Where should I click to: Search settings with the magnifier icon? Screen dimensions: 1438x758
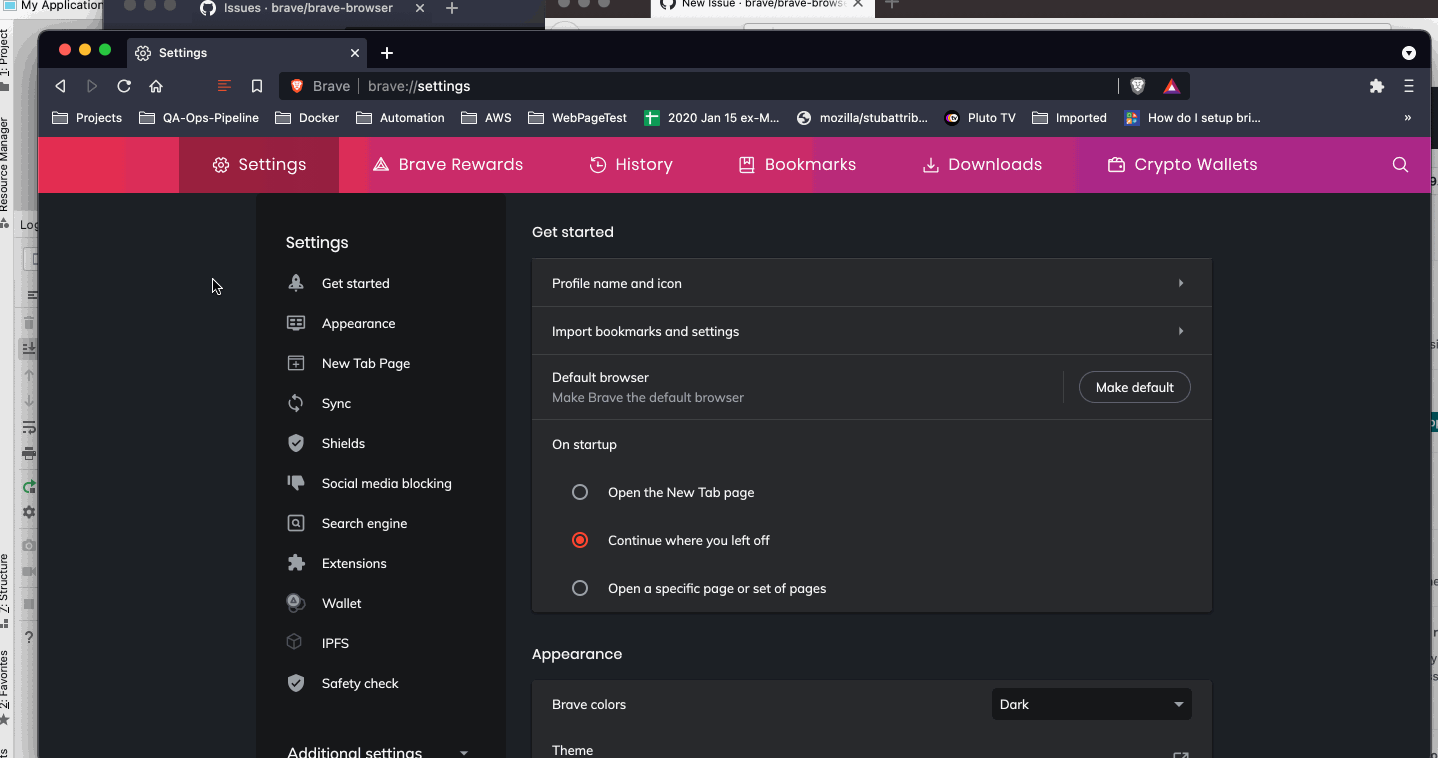(x=1400, y=165)
